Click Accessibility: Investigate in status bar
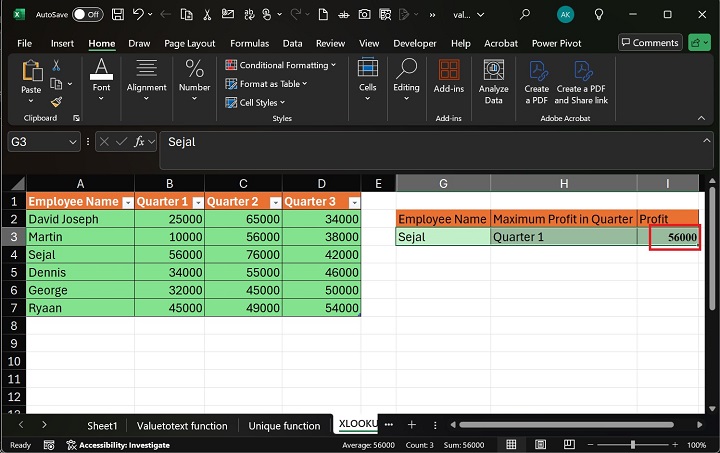The width and height of the screenshot is (720, 453). pyautogui.click(x=118, y=445)
